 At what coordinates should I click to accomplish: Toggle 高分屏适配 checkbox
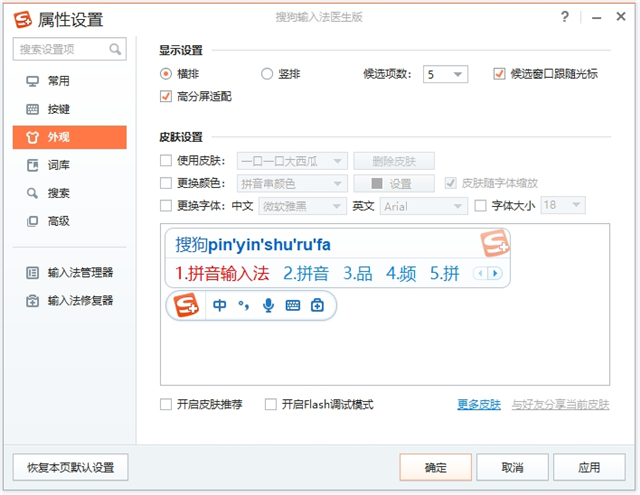click(x=166, y=96)
